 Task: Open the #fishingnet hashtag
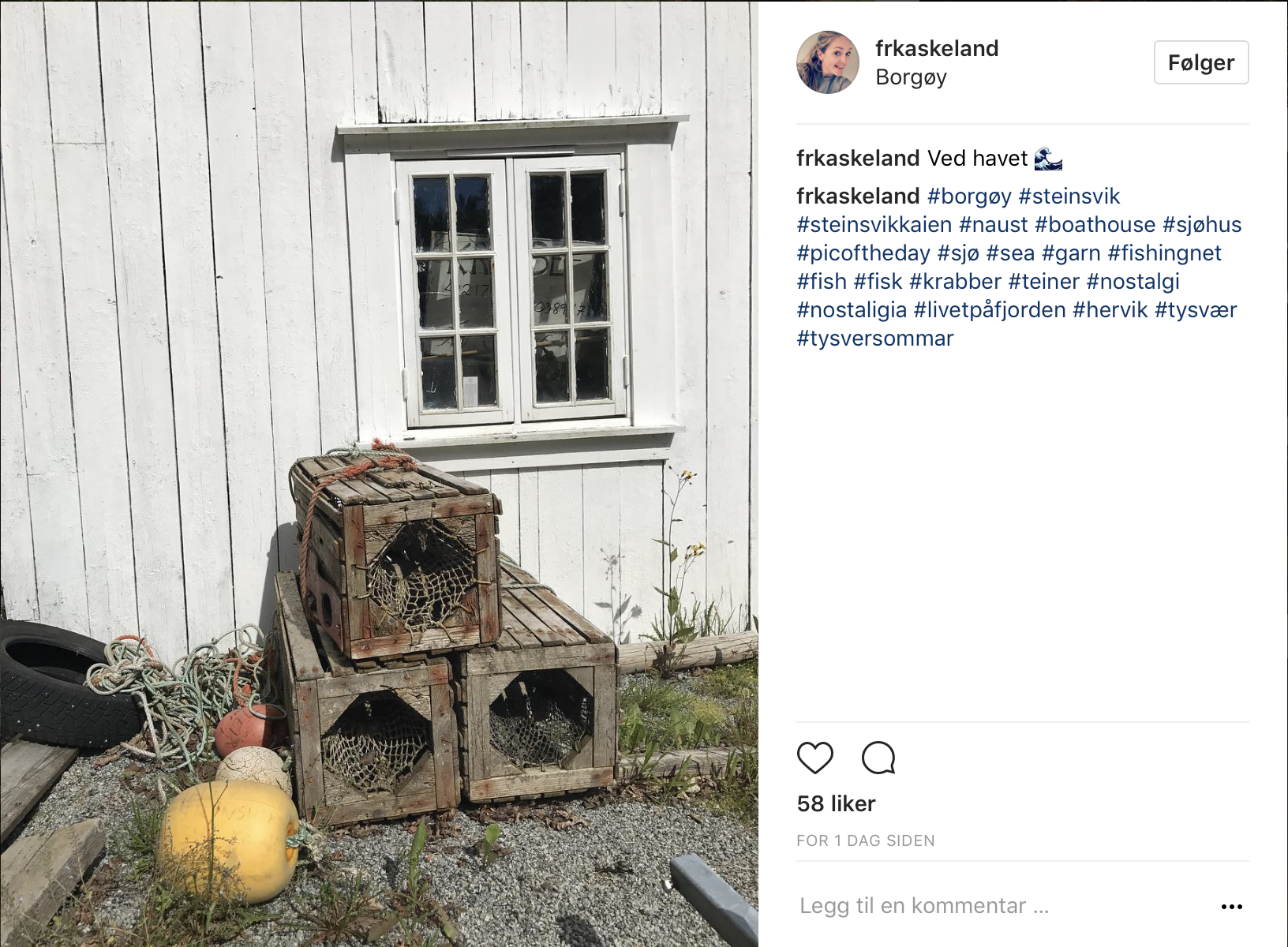(1165, 253)
